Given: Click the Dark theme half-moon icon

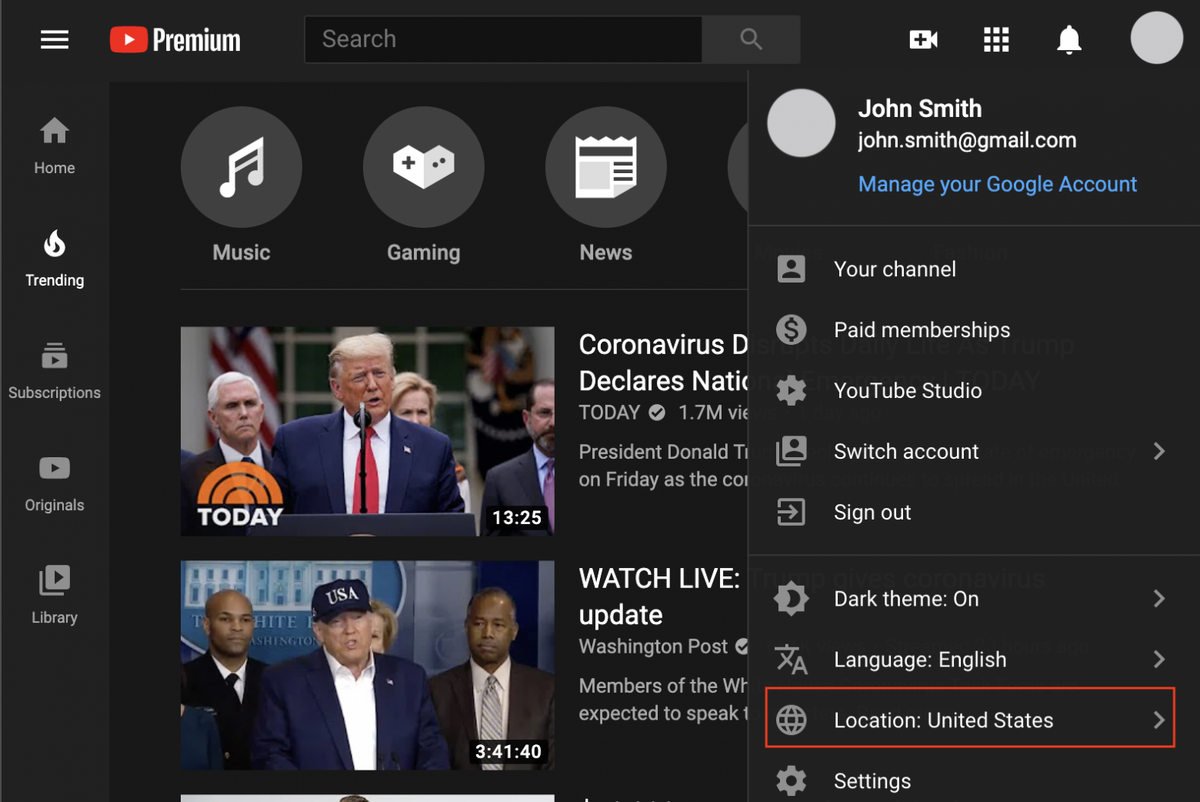Looking at the screenshot, I should coord(791,599).
